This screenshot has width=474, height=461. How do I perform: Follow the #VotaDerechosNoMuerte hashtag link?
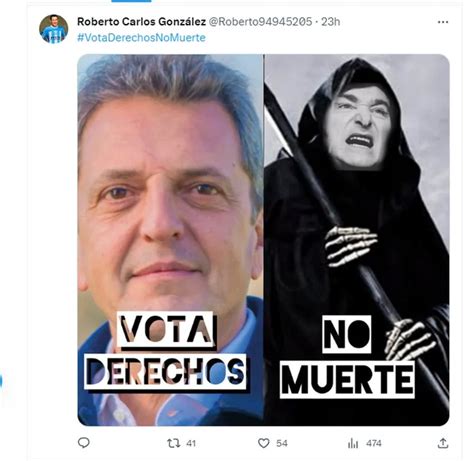click(x=141, y=37)
